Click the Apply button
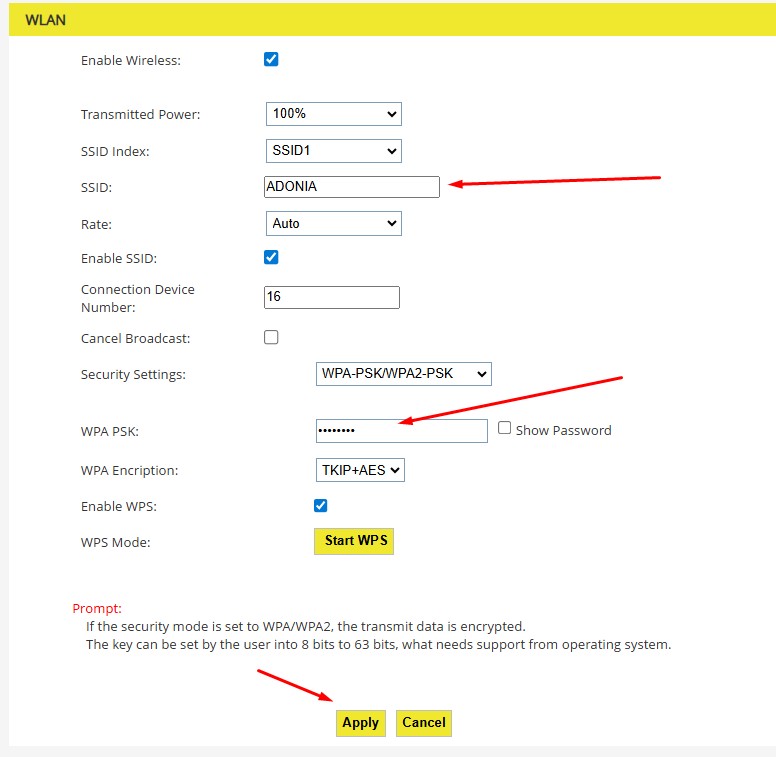The height and width of the screenshot is (757, 776). click(x=360, y=723)
